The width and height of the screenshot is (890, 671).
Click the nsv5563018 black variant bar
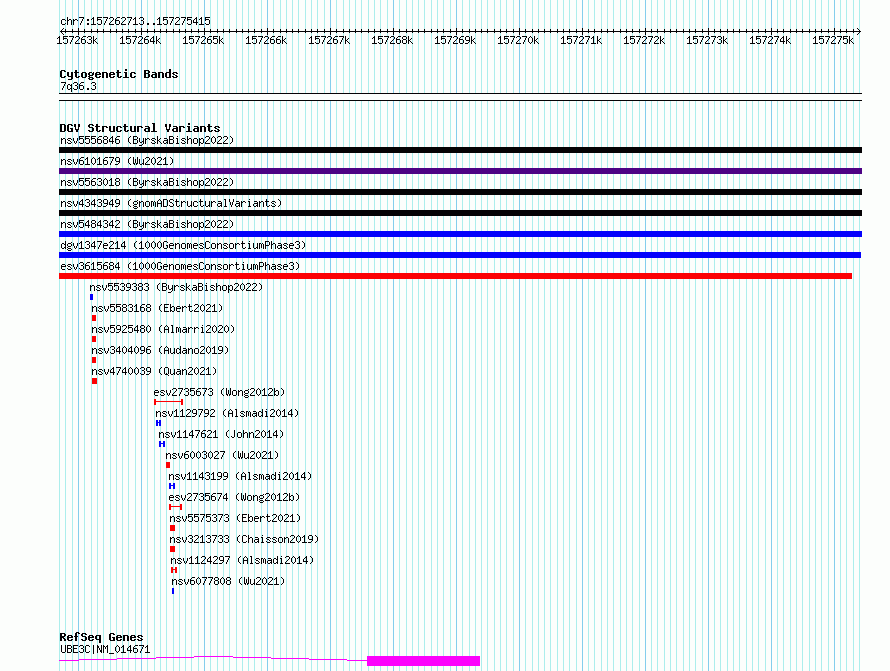pyautogui.click(x=460, y=192)
